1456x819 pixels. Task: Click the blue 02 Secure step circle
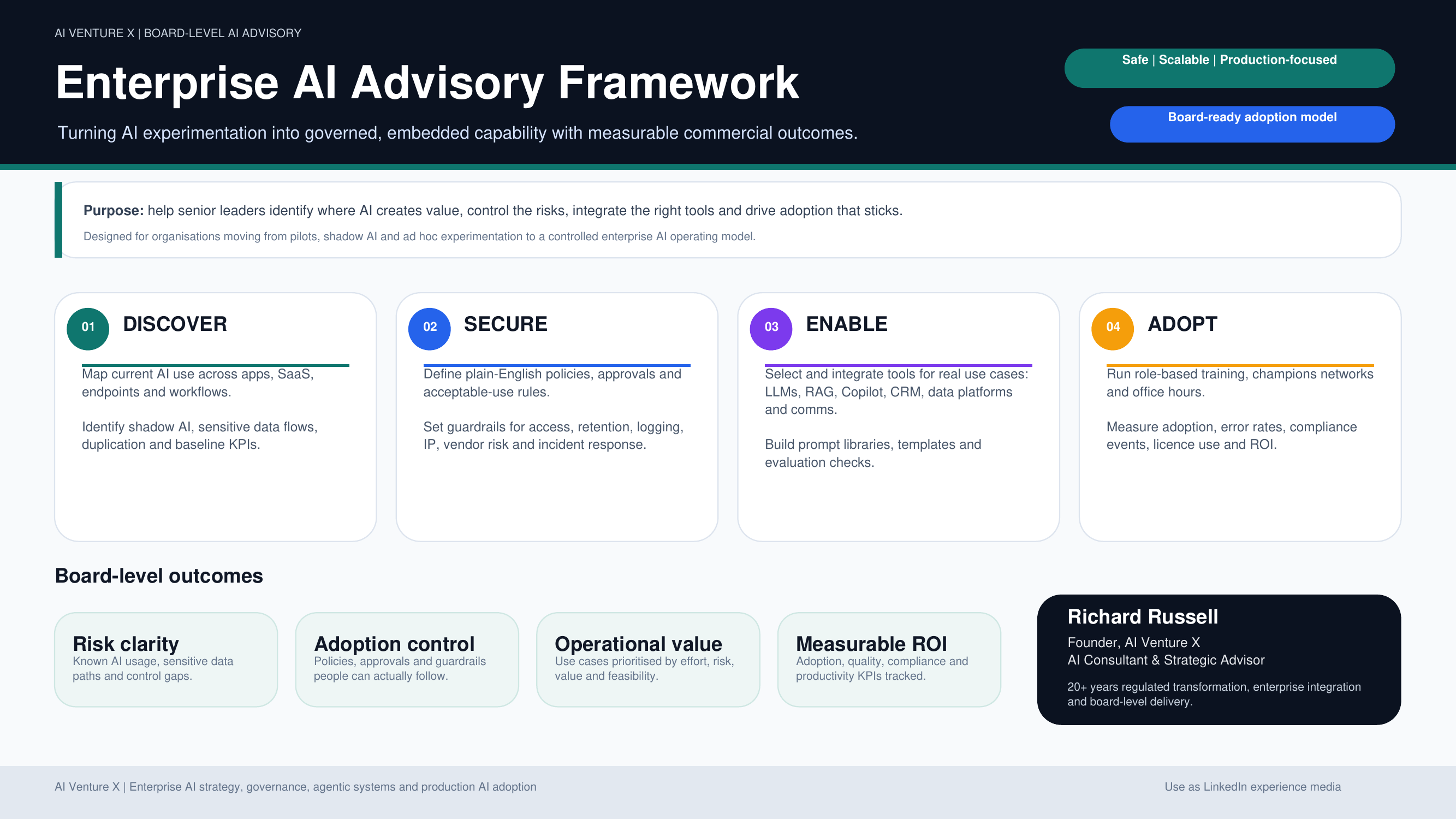(430, 329)
